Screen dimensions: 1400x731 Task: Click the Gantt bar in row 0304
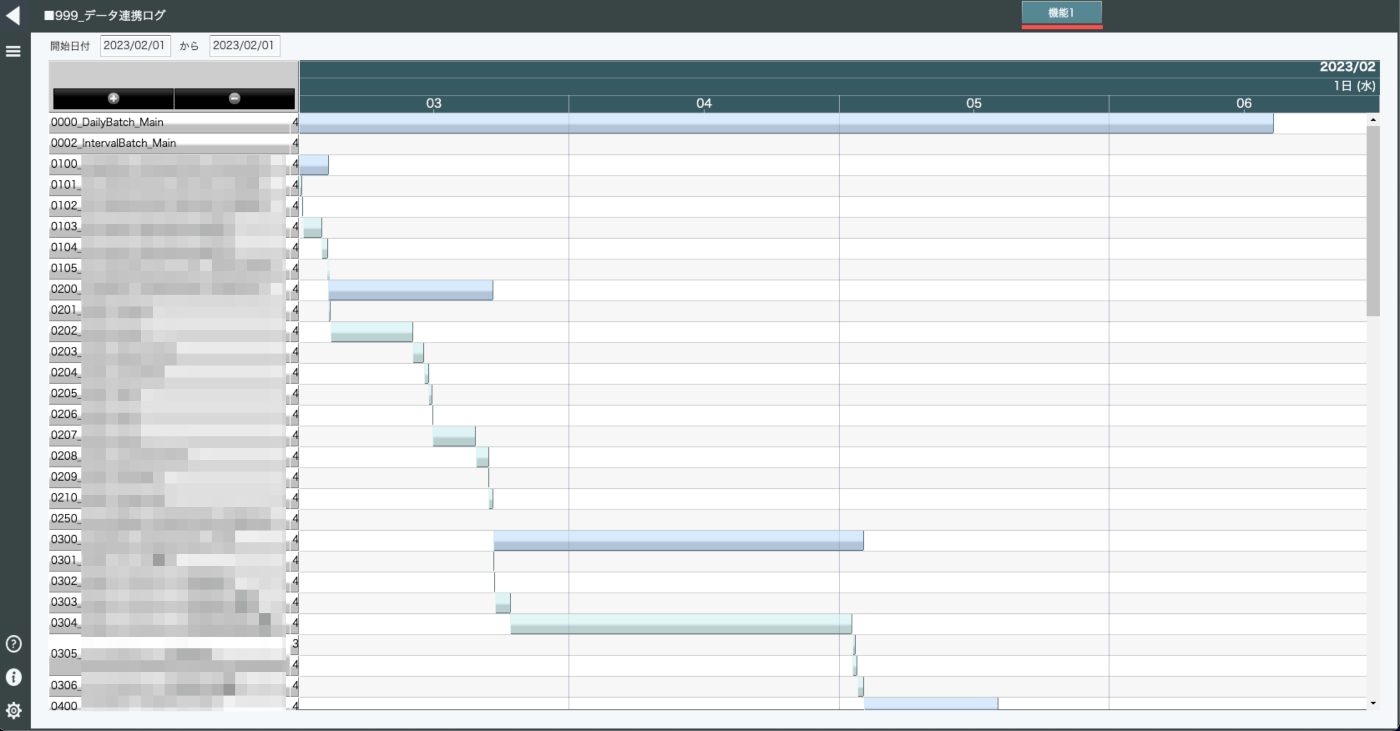(x=681, y=624)
